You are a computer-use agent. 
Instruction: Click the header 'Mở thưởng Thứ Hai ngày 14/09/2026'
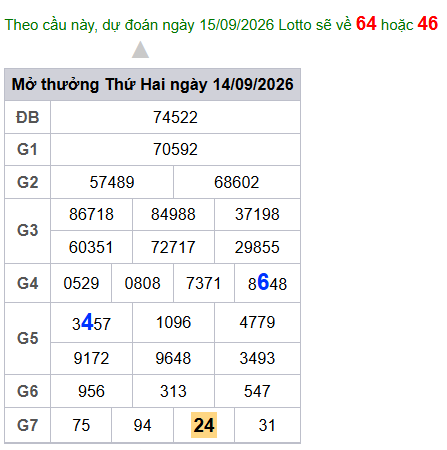153,84
